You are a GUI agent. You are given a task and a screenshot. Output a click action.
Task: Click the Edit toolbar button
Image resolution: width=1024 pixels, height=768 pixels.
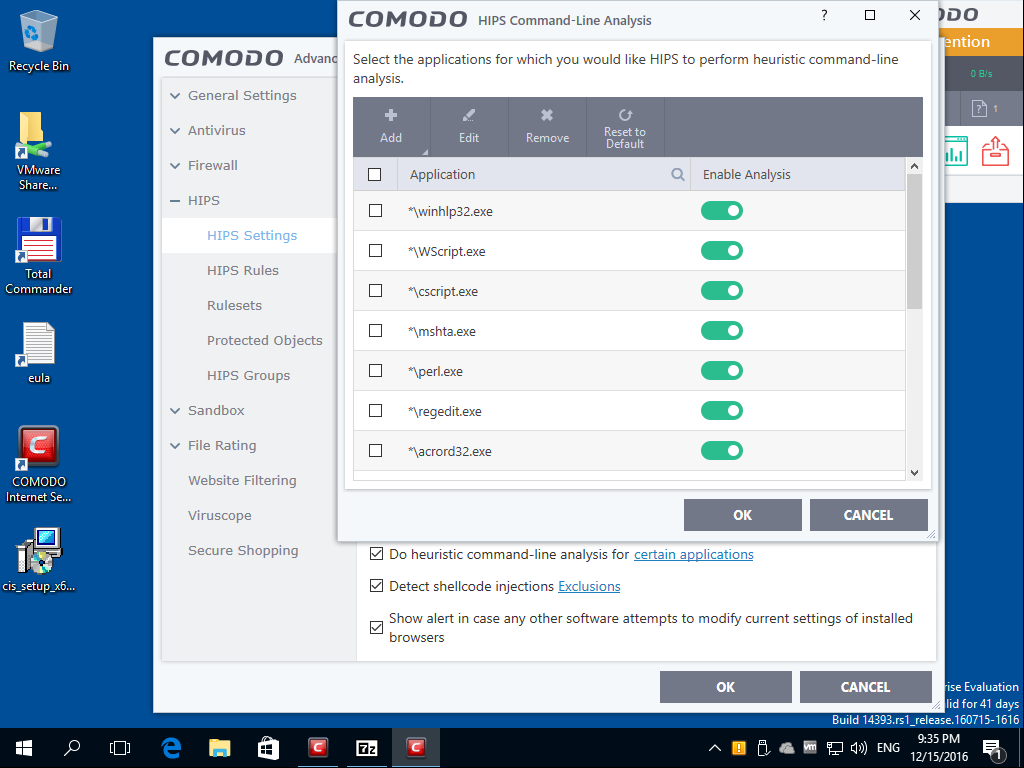pos(469,127)
